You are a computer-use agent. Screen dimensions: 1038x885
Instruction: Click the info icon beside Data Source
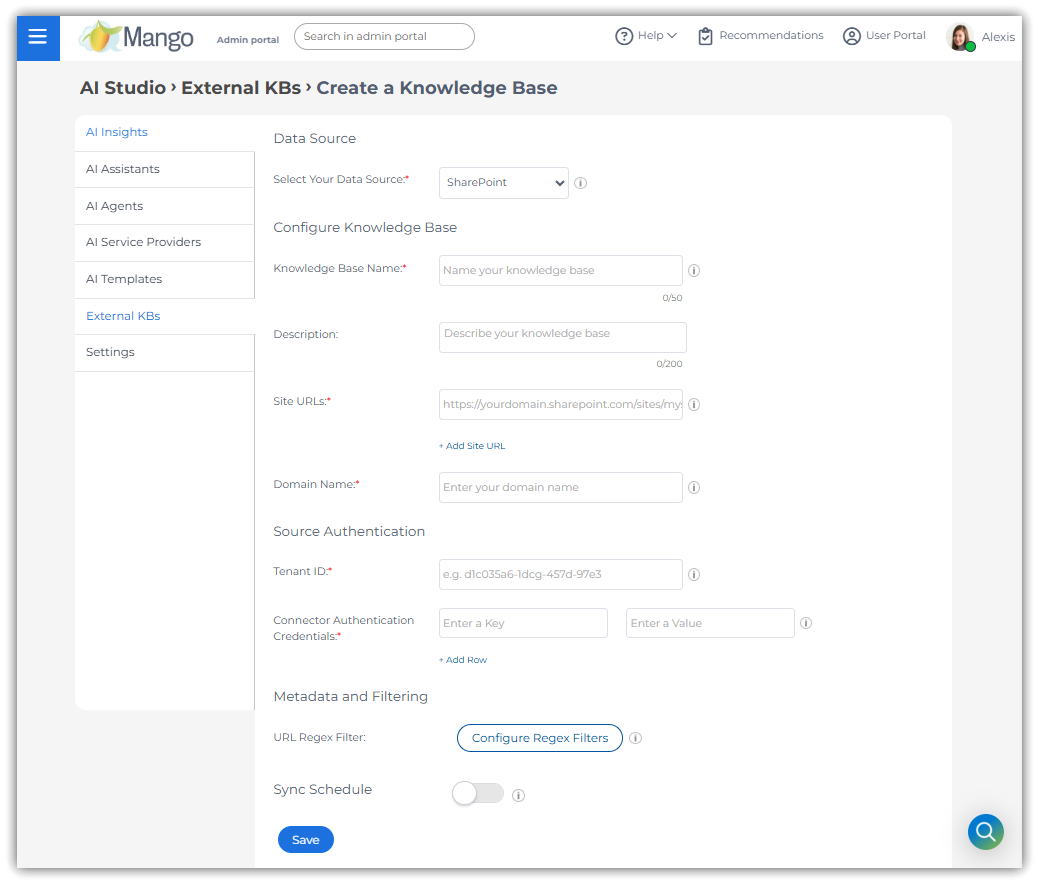click(581, 183)
